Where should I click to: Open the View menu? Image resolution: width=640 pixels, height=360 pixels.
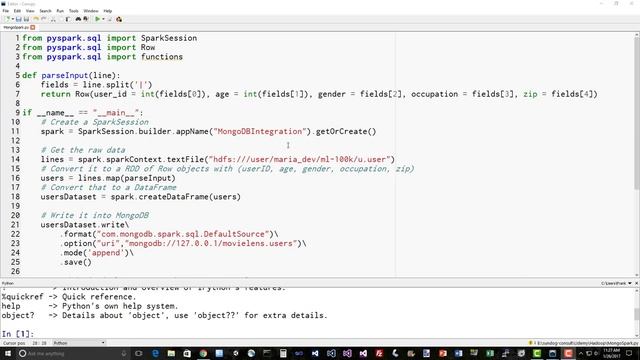click(x=30, y=11)
